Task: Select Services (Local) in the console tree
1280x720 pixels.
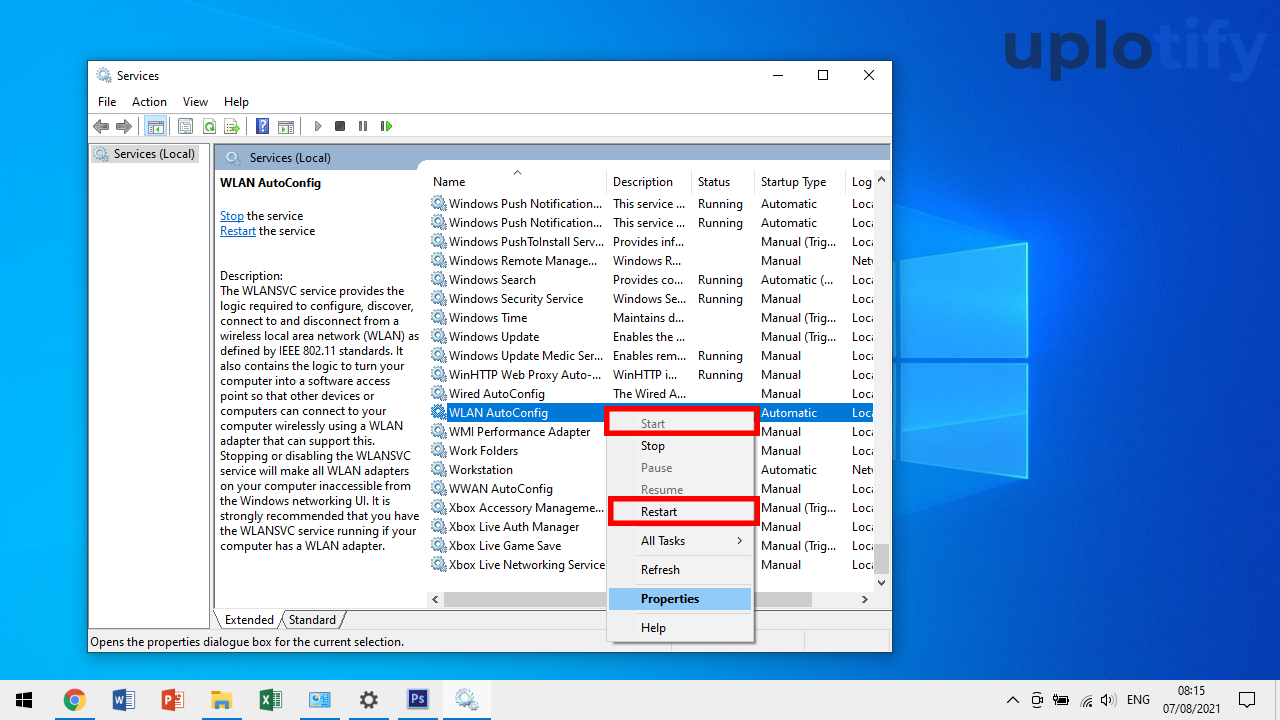Action: 146,154
